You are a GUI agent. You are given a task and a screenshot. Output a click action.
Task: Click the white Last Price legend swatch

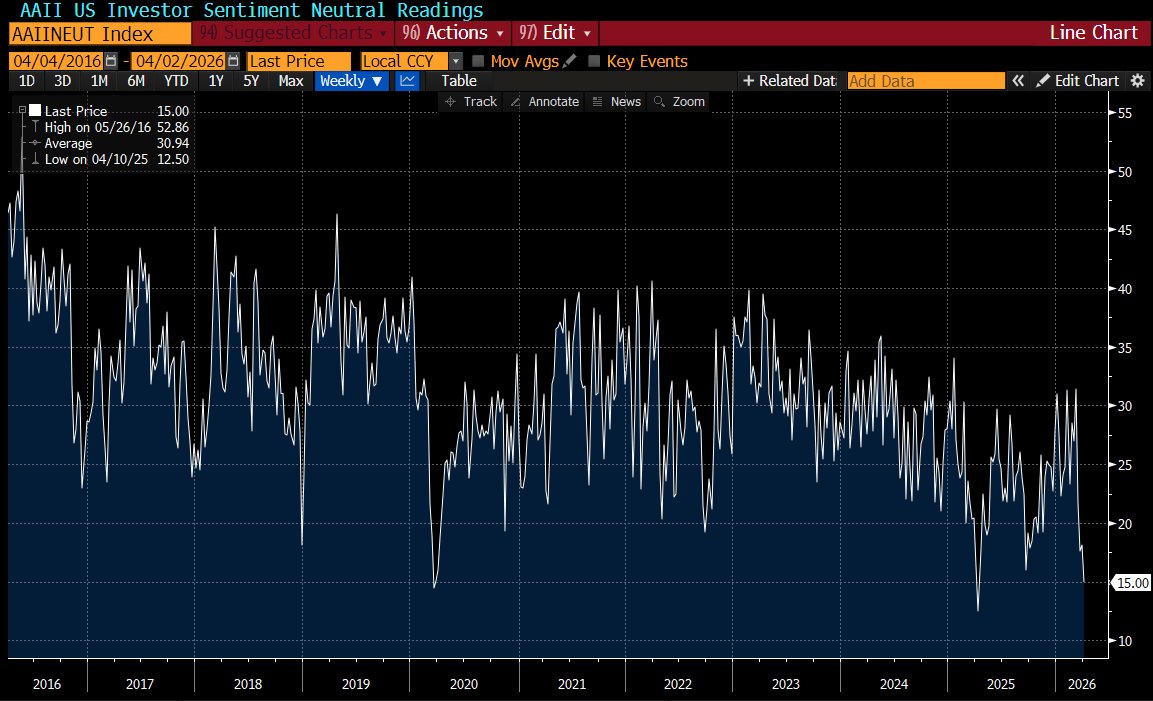point(35,110)
